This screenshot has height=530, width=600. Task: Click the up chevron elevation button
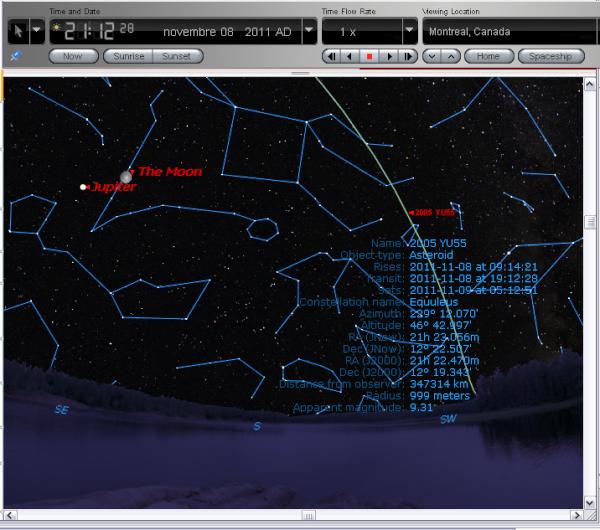[451, 57]
